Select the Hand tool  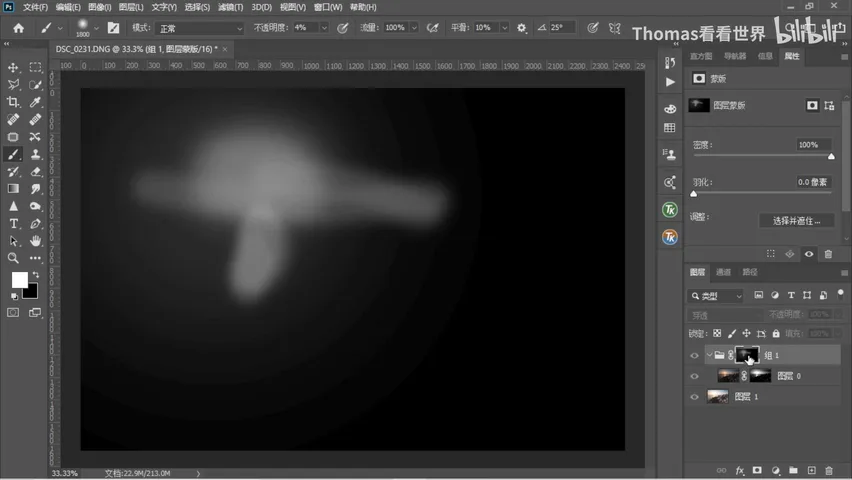coord(35,241)
